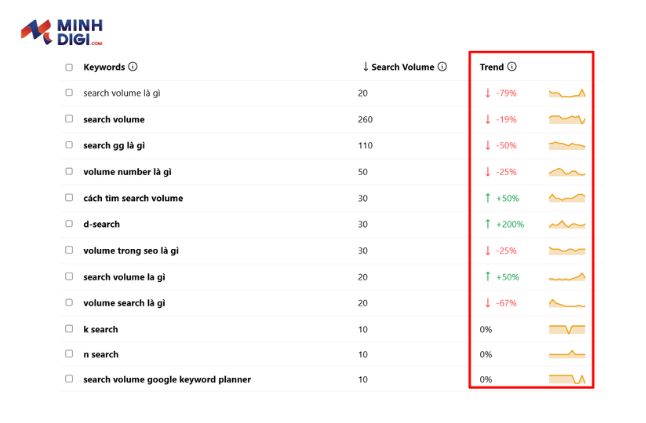Open keyword cách tìm search volume

tap(133, 198)
